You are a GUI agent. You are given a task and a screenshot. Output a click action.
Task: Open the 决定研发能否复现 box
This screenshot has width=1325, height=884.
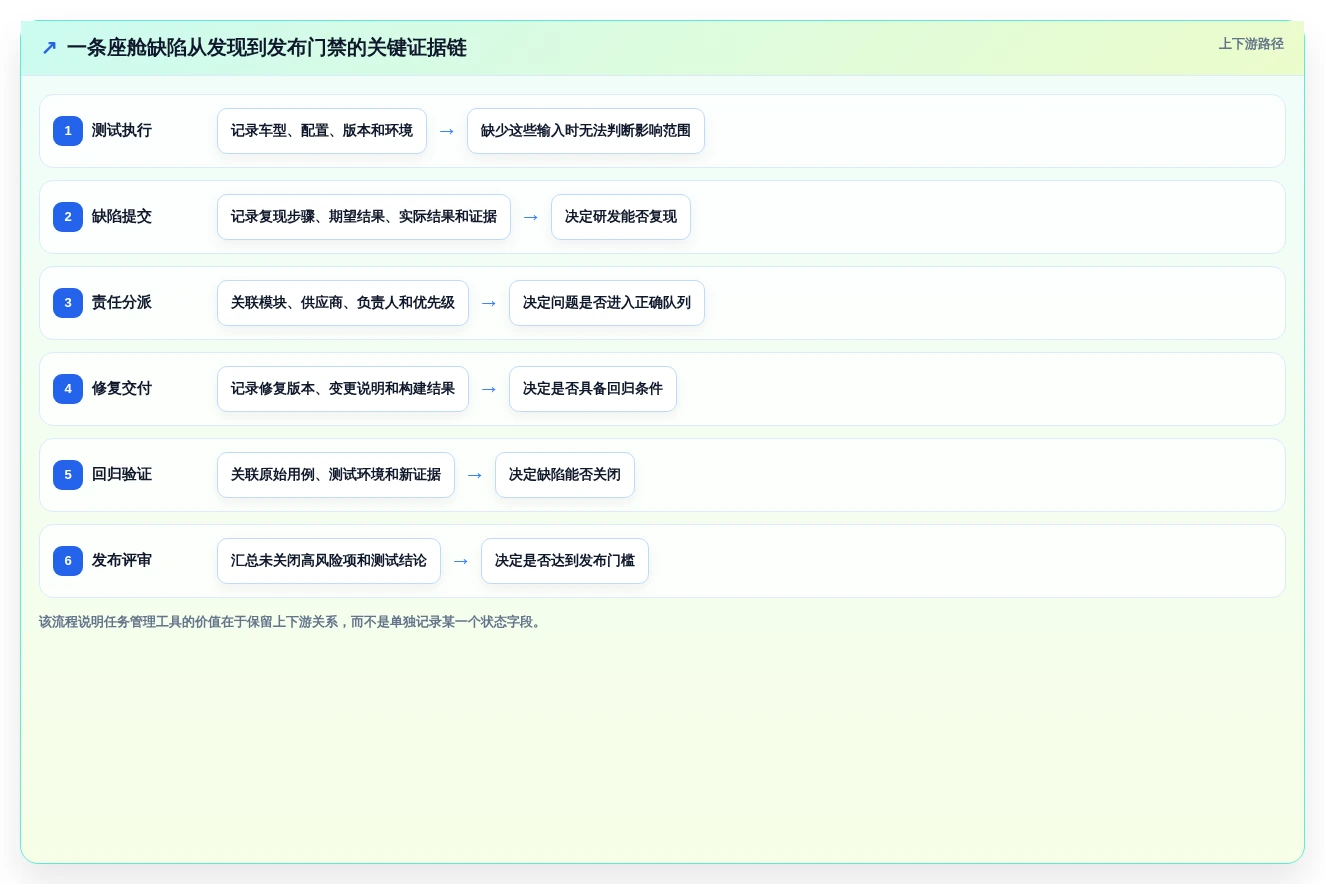click(x=621, y=217)
